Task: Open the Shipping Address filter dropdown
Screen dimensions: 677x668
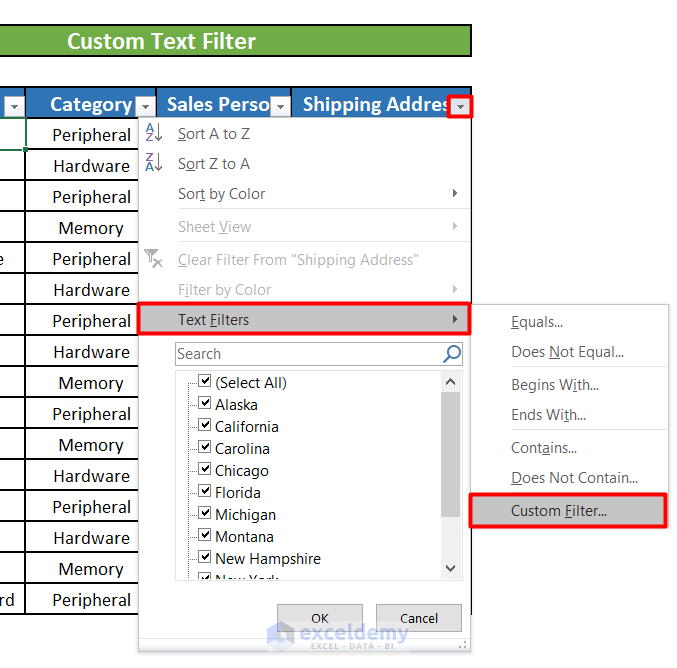Action: (x=459, y=105)
